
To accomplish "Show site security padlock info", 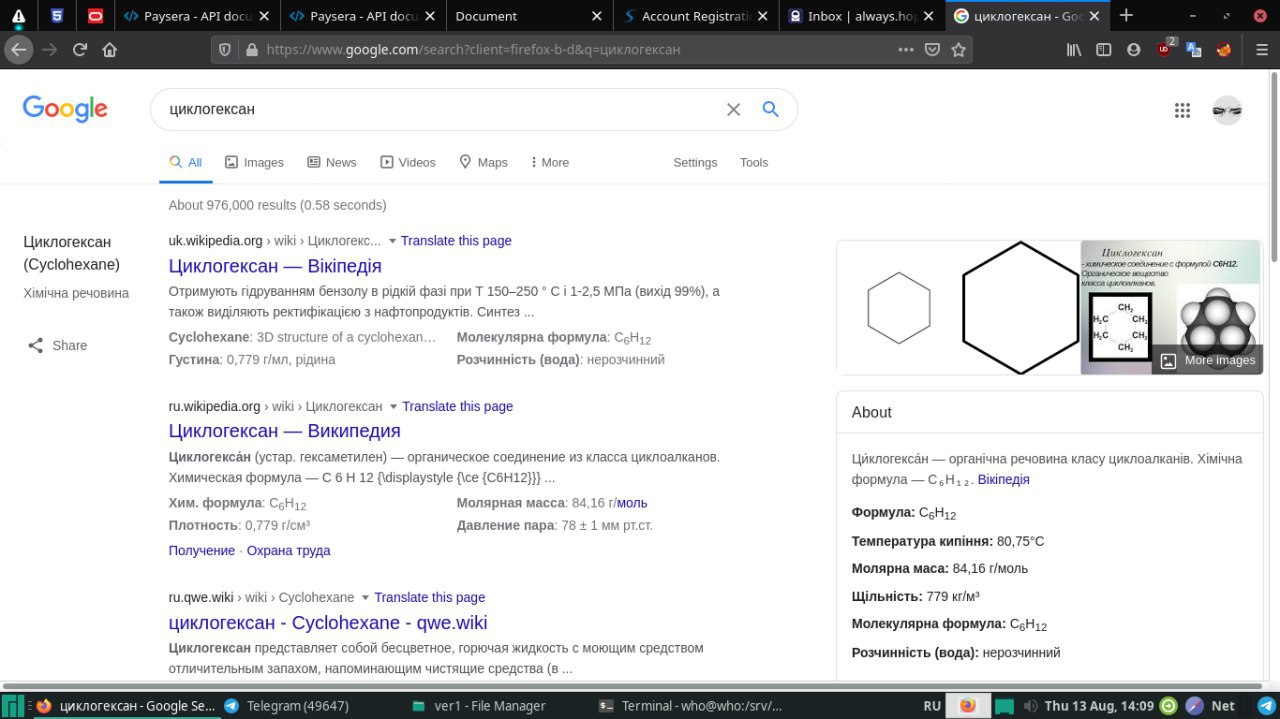I will pos(251,50).
